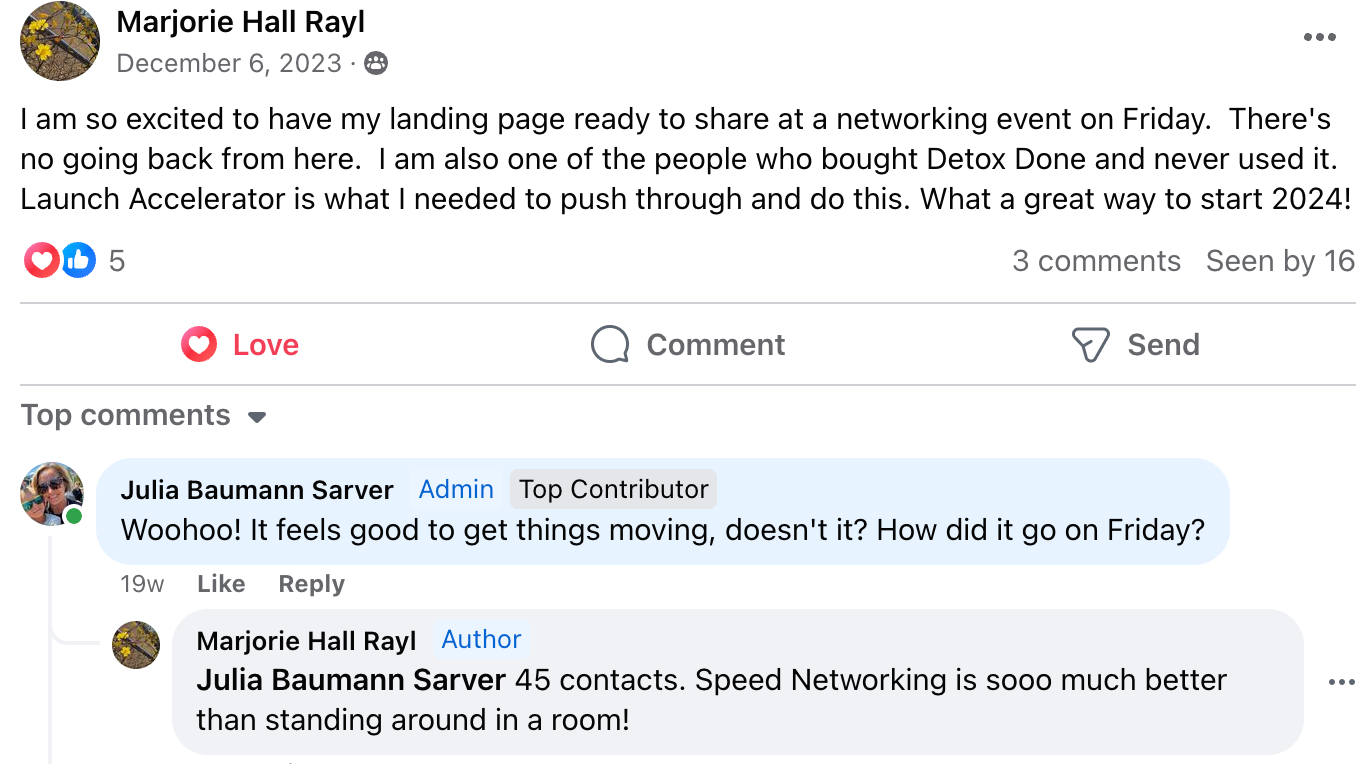Click the blue thumbs-up reaction icon
The width and height of the screenshot is (1362, 764).
[78, 261]
